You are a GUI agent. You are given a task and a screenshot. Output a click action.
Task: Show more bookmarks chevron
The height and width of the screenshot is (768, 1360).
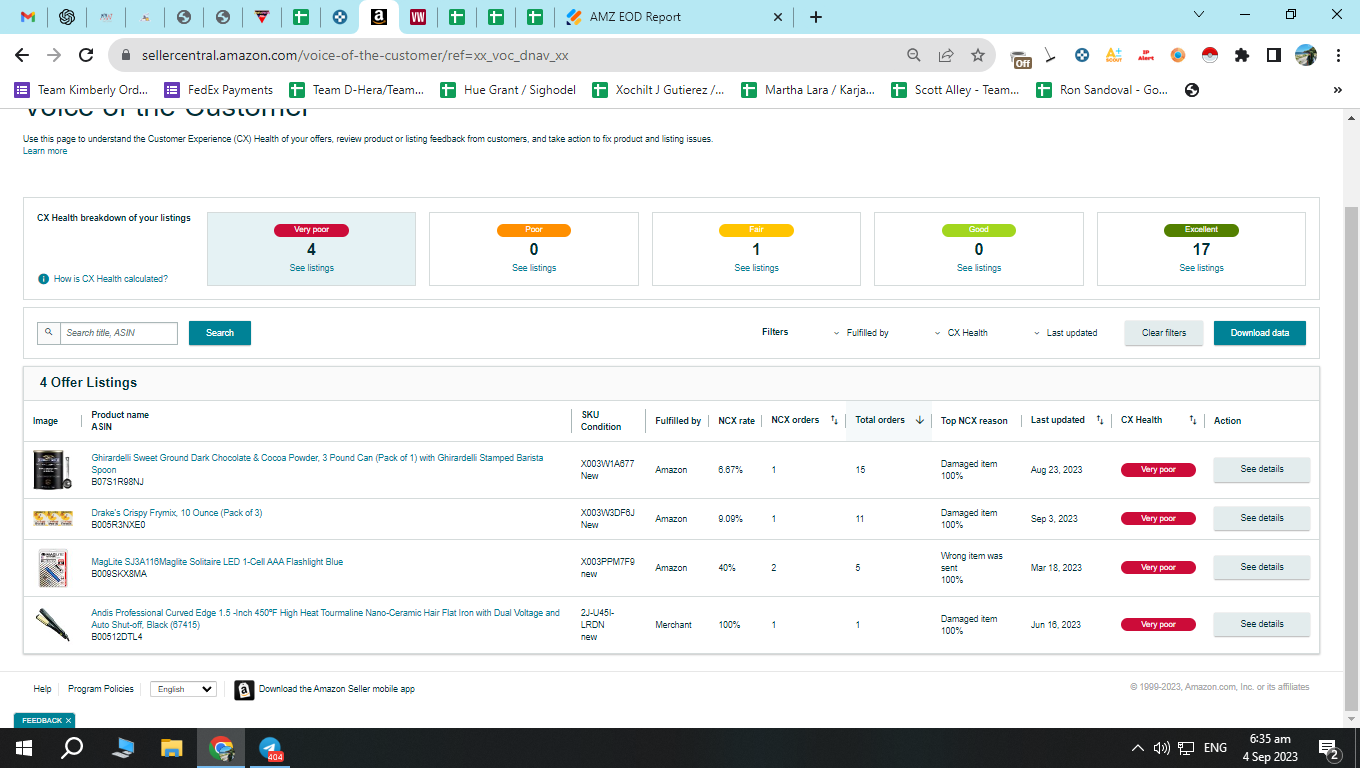tap(1338, 90)
